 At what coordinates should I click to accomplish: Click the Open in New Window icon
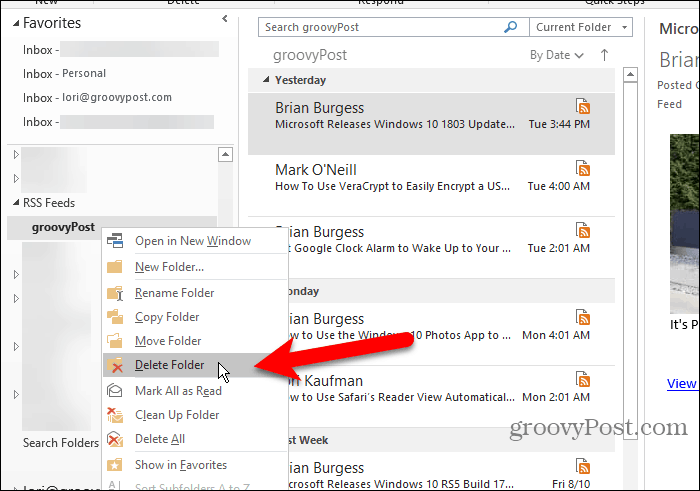115,241
